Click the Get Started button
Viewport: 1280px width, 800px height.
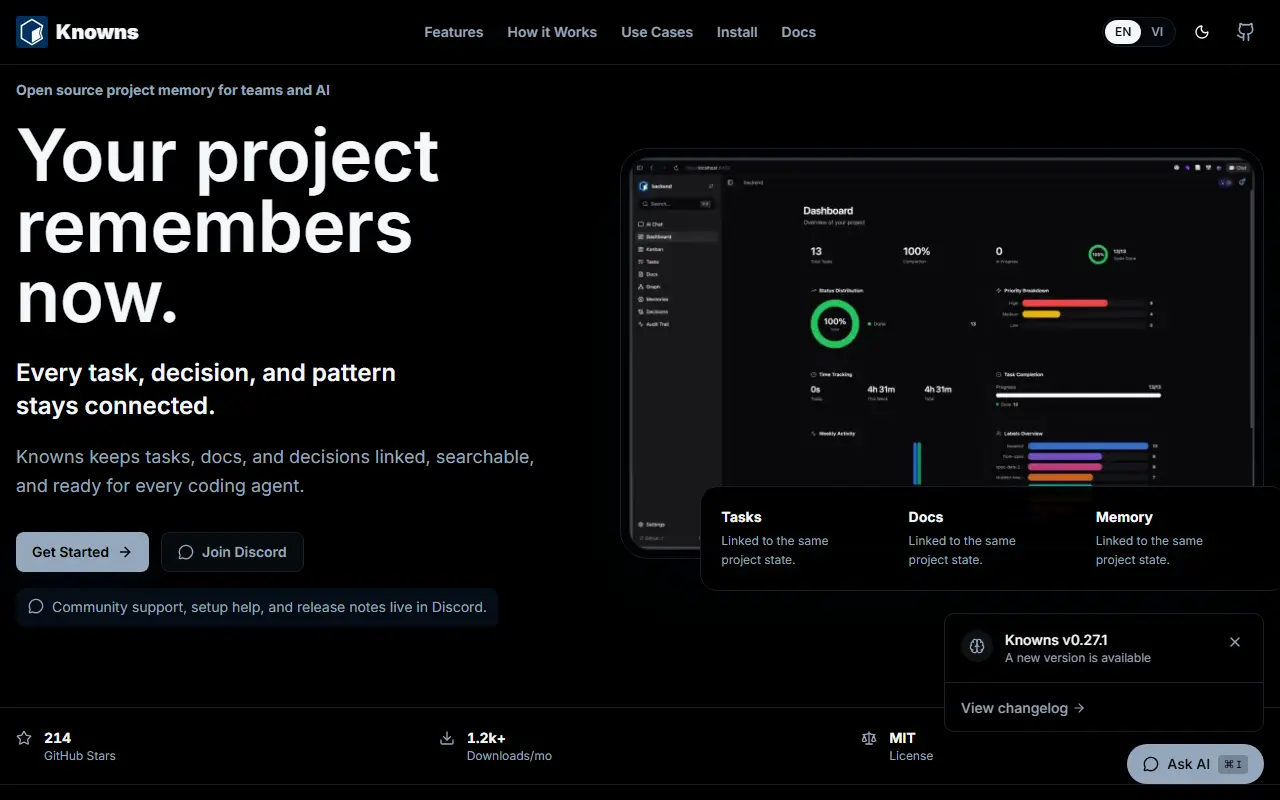point(82,552)
